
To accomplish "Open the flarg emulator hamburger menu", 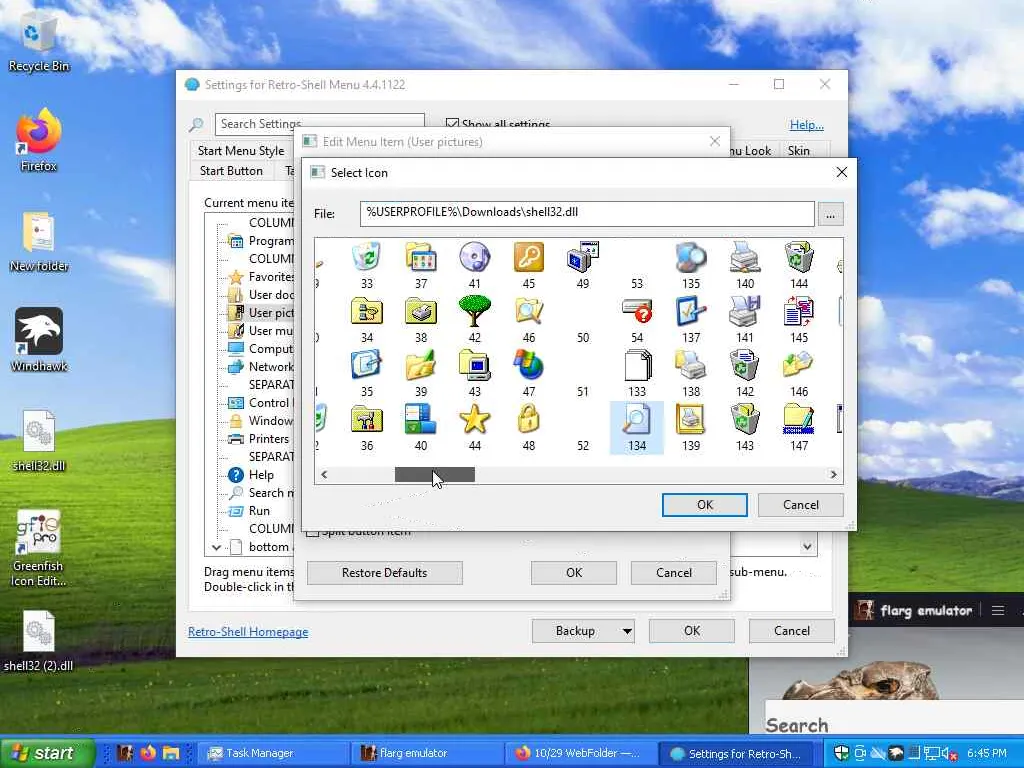I will pyautogui.click(x=997, y=611).
